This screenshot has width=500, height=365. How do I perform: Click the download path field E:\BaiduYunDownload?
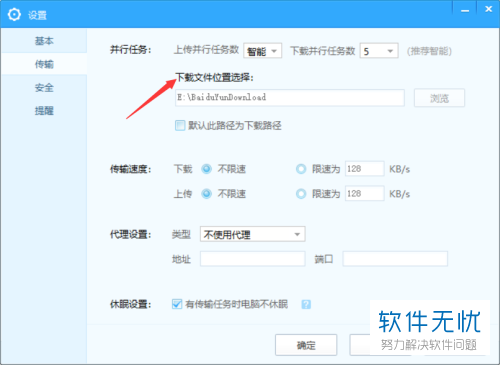point(290,98)
